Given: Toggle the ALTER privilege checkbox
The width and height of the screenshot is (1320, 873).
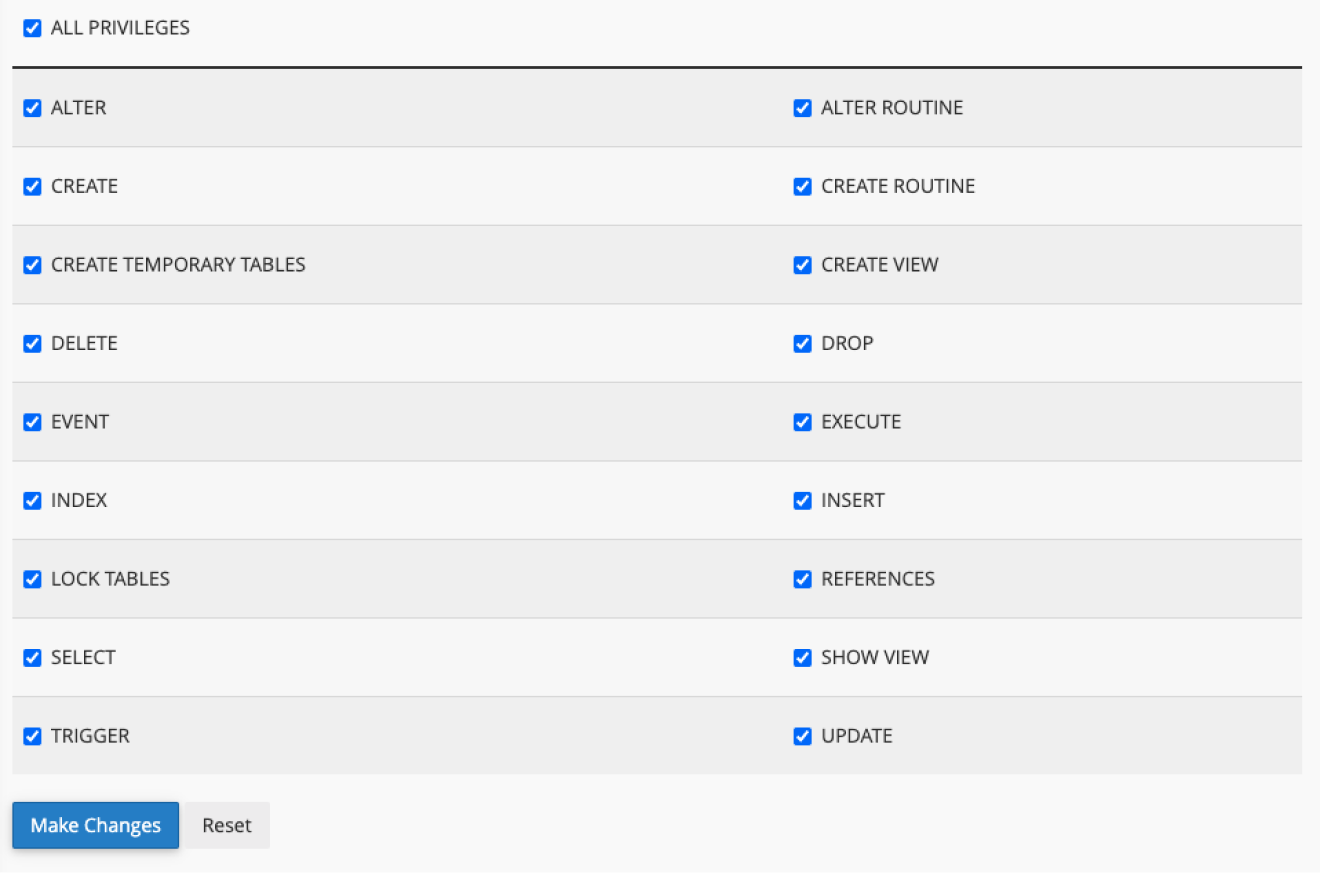Looking at the screenshot, I should [x=32, y=108].
